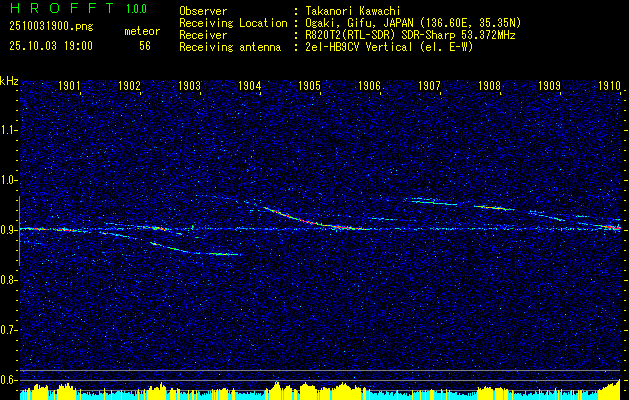Click the bright meteor echo descending between 1904 and 1906
629x400 pixels.
pyautogui.click(x=317, y=221)
